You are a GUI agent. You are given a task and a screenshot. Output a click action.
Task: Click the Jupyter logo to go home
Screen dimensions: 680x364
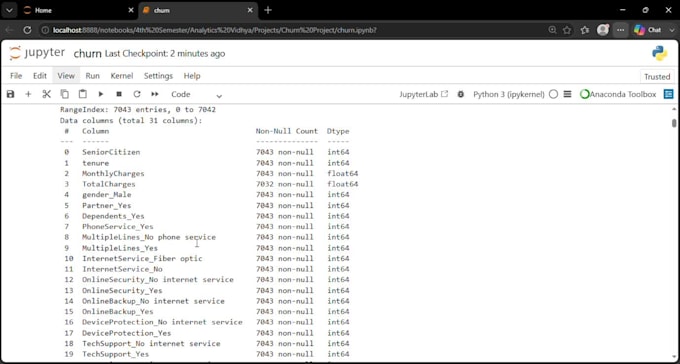[x=37, y=53]
